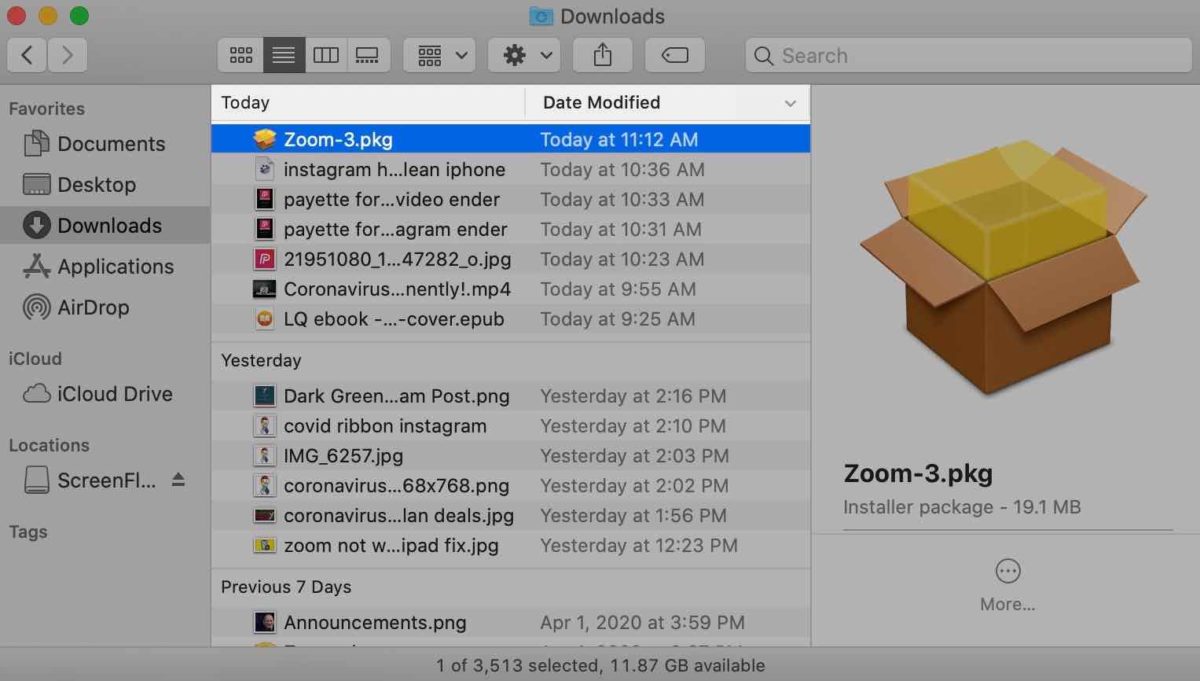Go back with the left arrow button

tap(27, 55)
